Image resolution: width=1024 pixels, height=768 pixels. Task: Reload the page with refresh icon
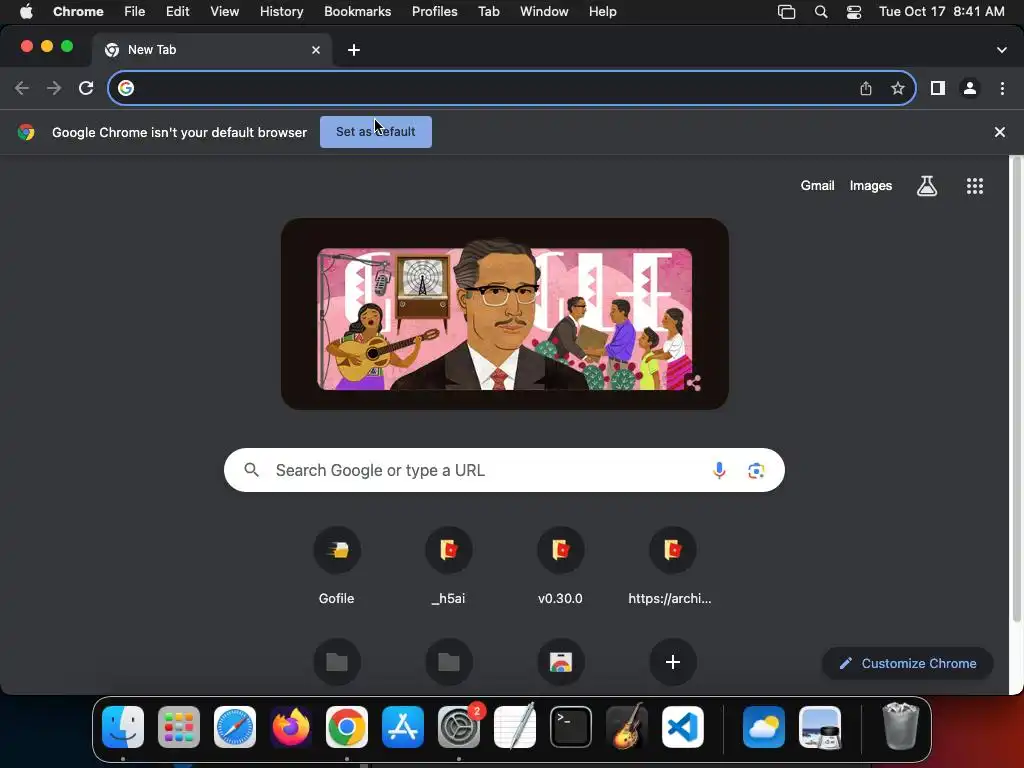(86, 88)
